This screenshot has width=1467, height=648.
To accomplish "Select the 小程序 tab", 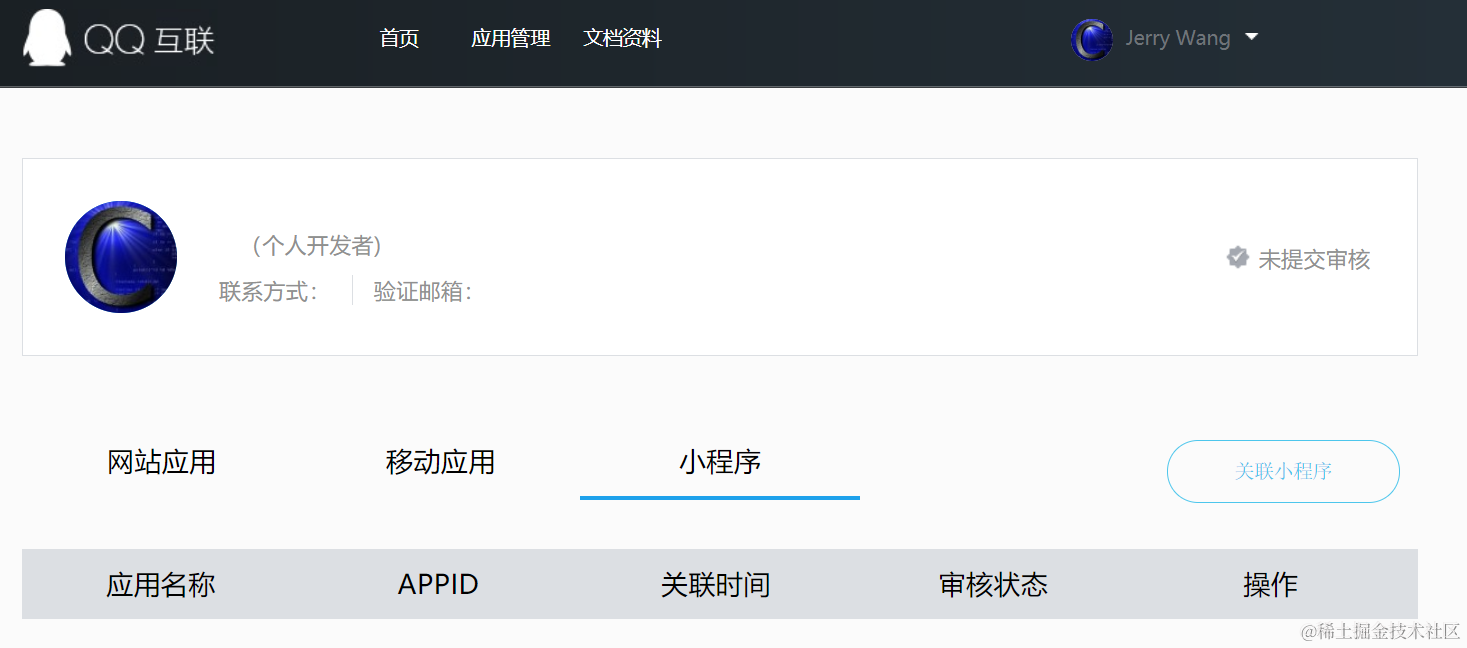I will pyautogui.click(x=720, y=462).
